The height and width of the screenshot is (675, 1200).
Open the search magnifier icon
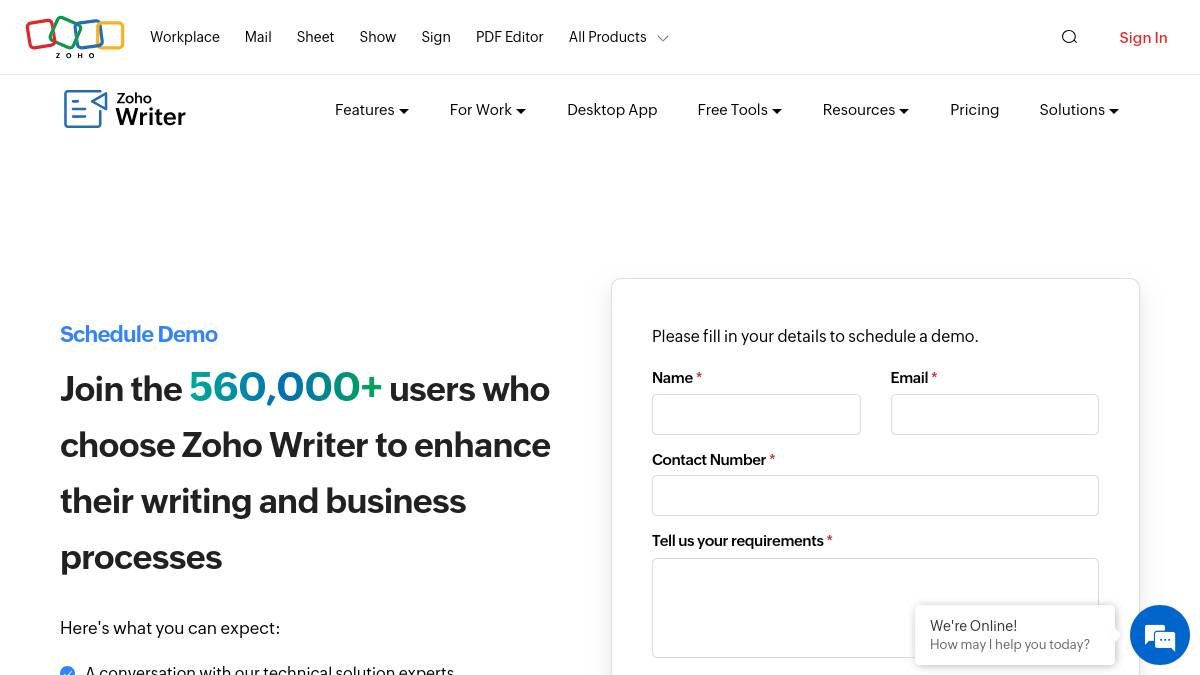(x=1069, y=37)
